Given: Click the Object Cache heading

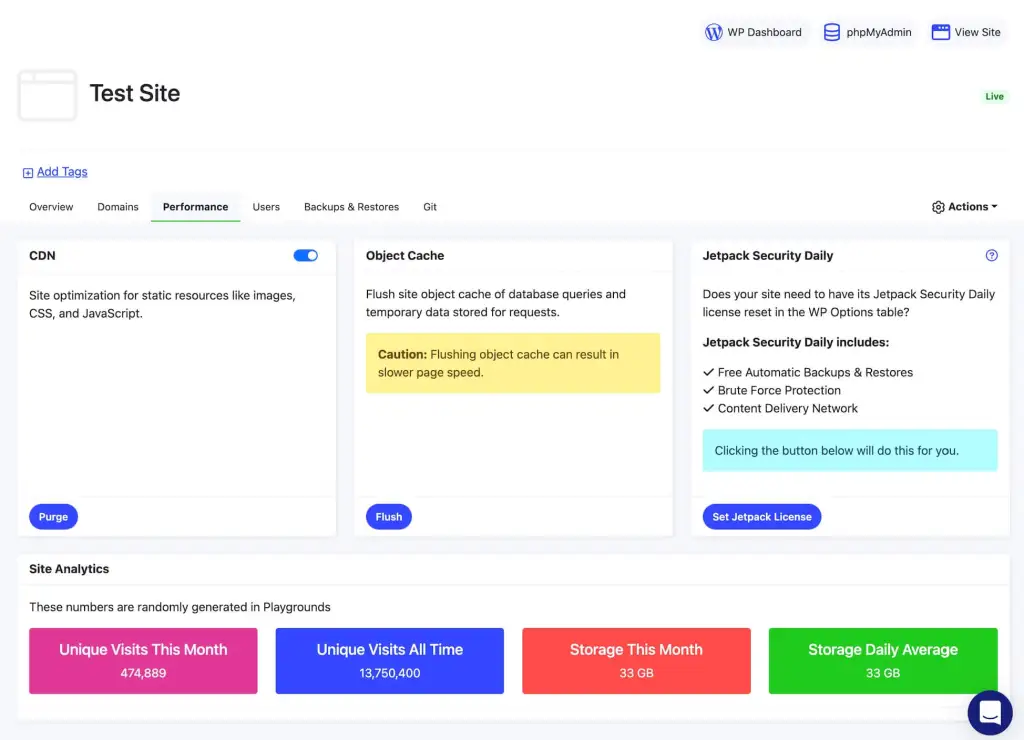Looking at the screenshot, I should tap(405, 255).
